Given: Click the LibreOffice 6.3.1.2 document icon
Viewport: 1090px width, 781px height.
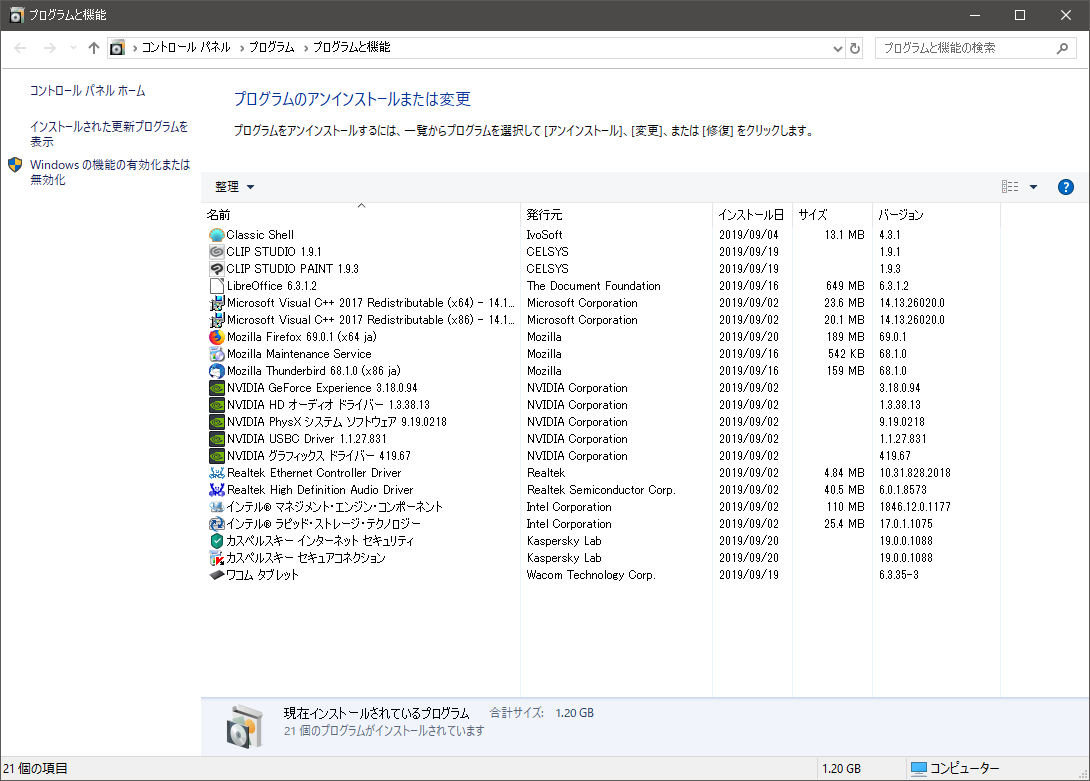Looking at the screenshot, I should coord(217,286).
